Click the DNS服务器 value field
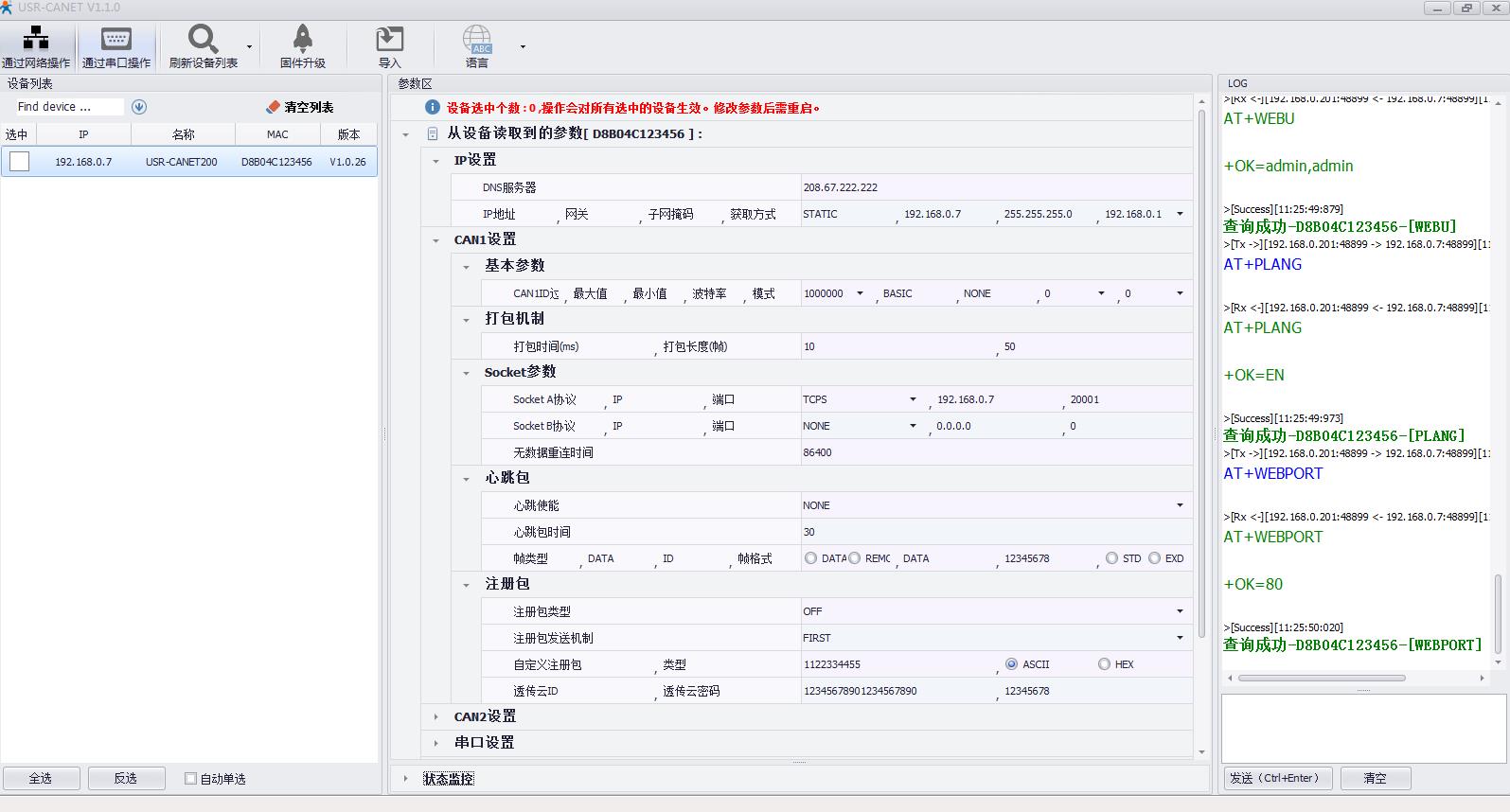 tap(994, 187)
